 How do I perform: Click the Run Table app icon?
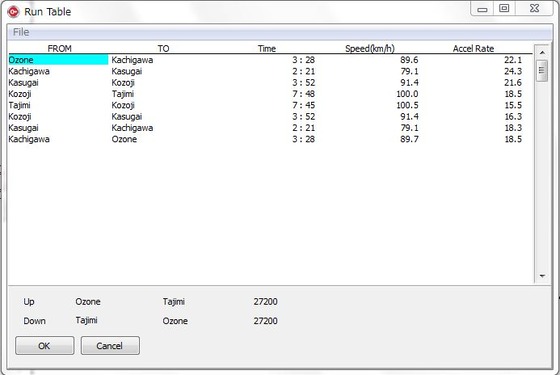tap(14, 12)
